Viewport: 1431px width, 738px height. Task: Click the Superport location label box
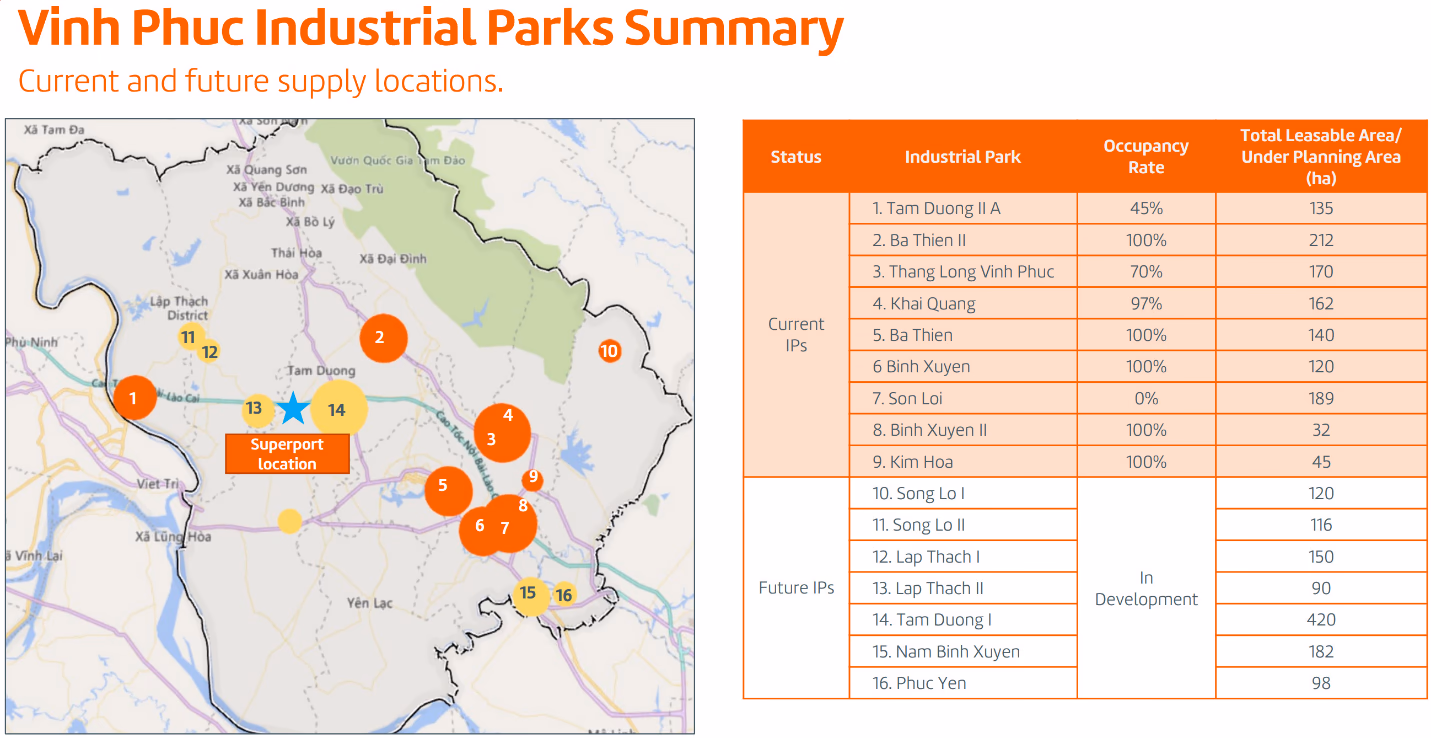pyautogui.click(x=287, y=454)
